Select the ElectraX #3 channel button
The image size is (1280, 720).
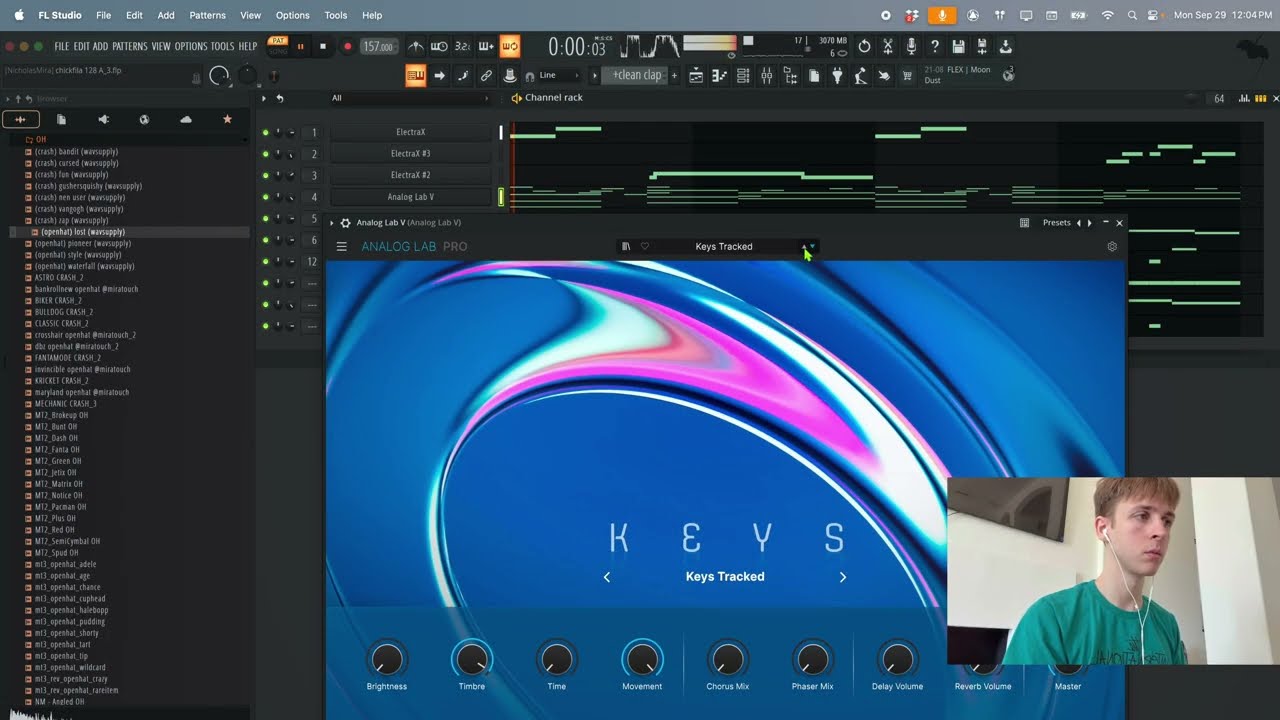tap(411, 154)
